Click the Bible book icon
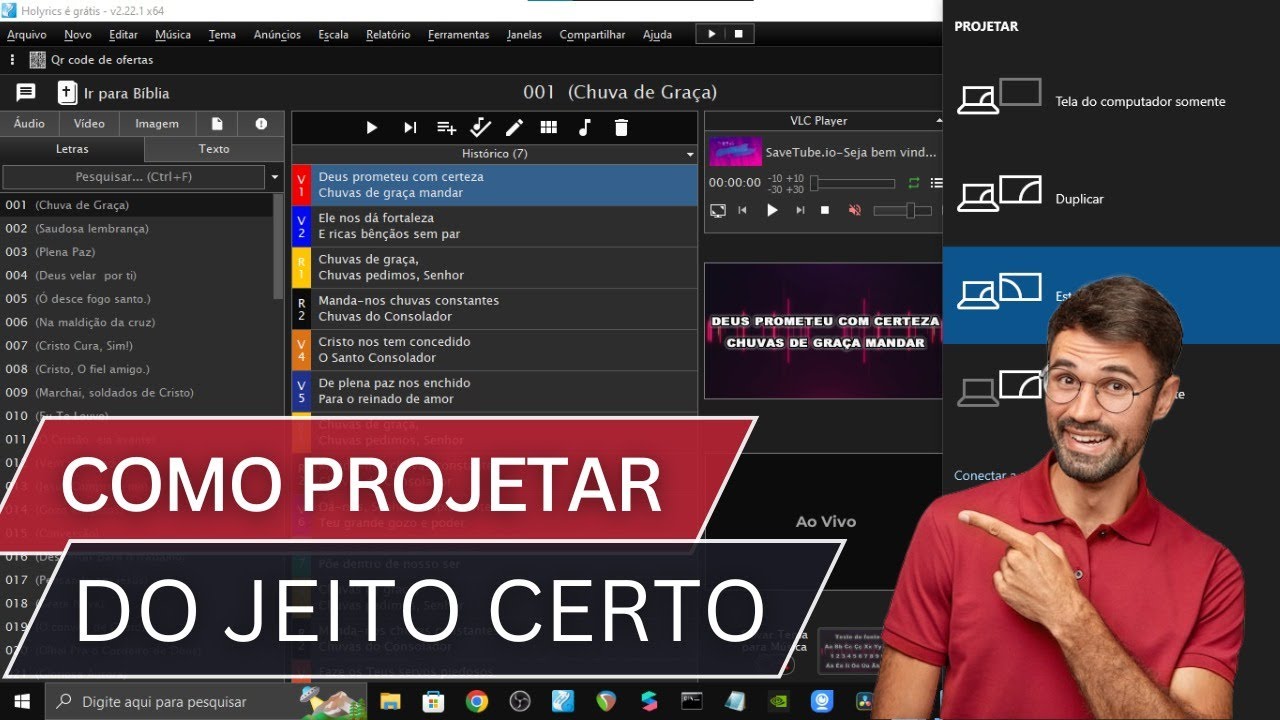 [67, 93]
